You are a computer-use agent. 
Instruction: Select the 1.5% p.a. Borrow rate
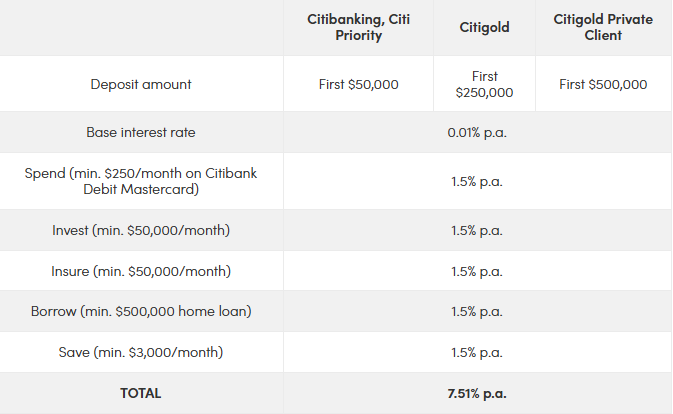point(477,311)
